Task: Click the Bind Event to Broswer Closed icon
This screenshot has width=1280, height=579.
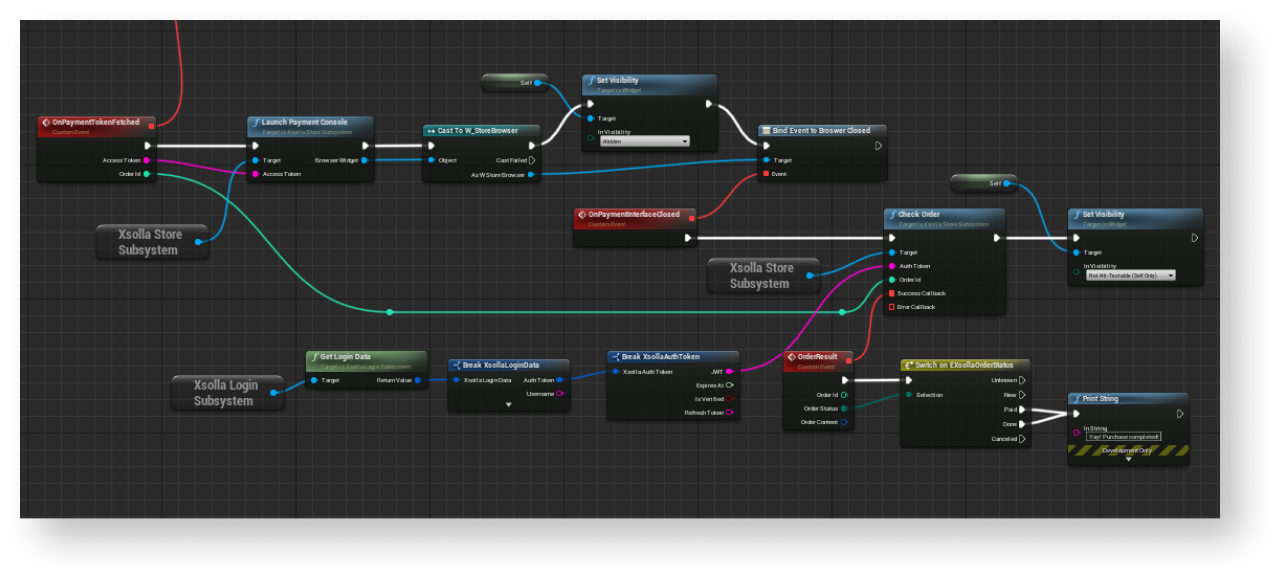Action: pyautogui.click(x=765, y=130)
